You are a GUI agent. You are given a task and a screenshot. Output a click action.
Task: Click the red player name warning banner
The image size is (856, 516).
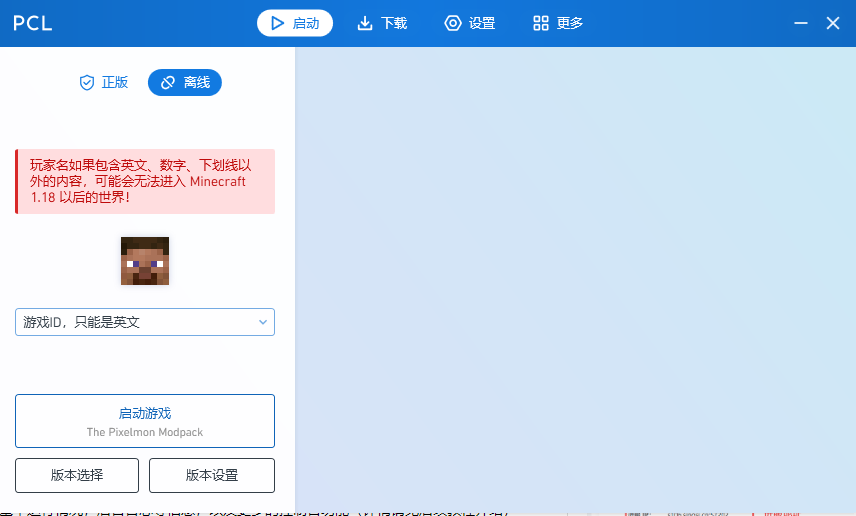145,181
